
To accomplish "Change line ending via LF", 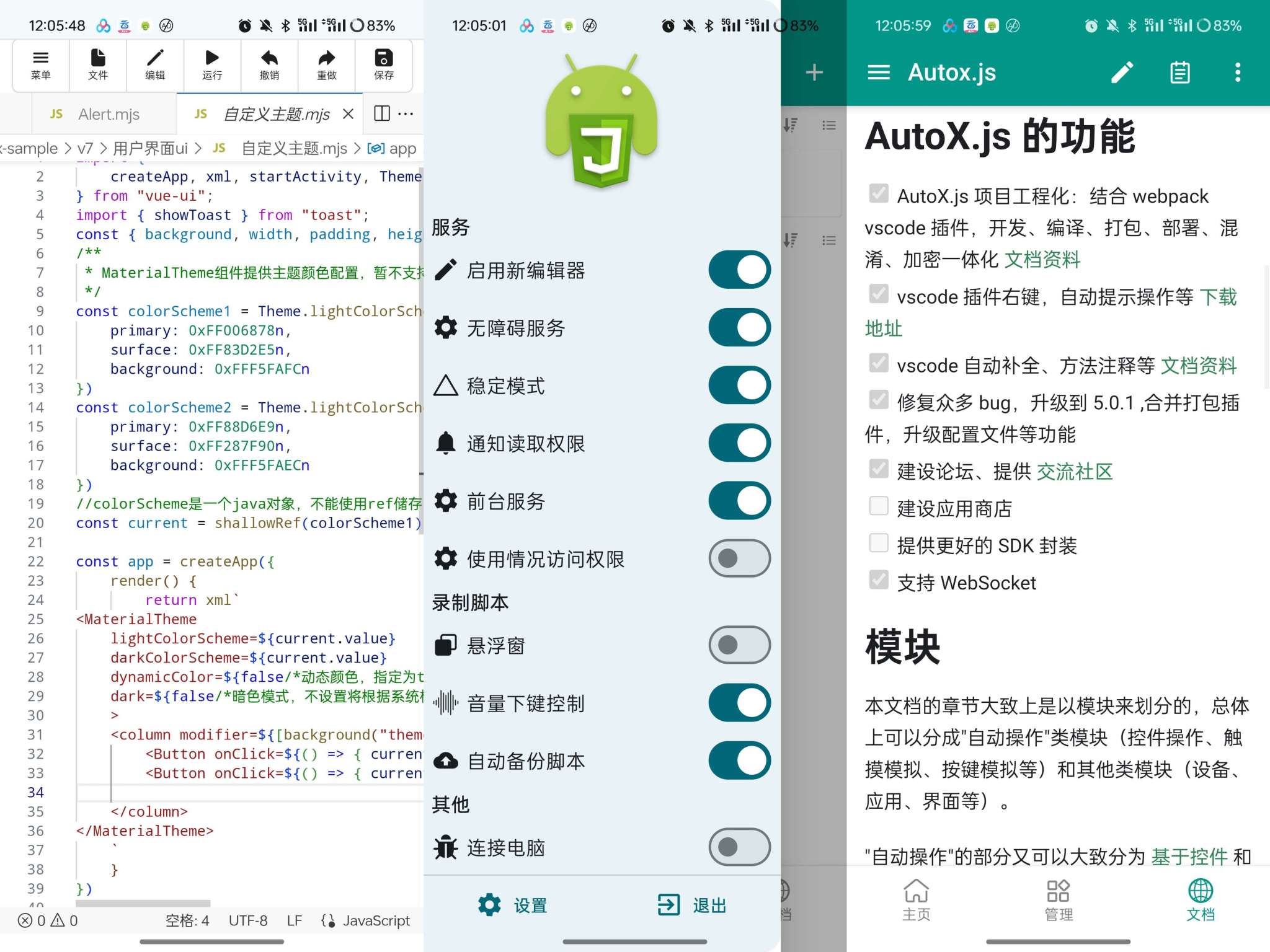I will click(295, 920).
